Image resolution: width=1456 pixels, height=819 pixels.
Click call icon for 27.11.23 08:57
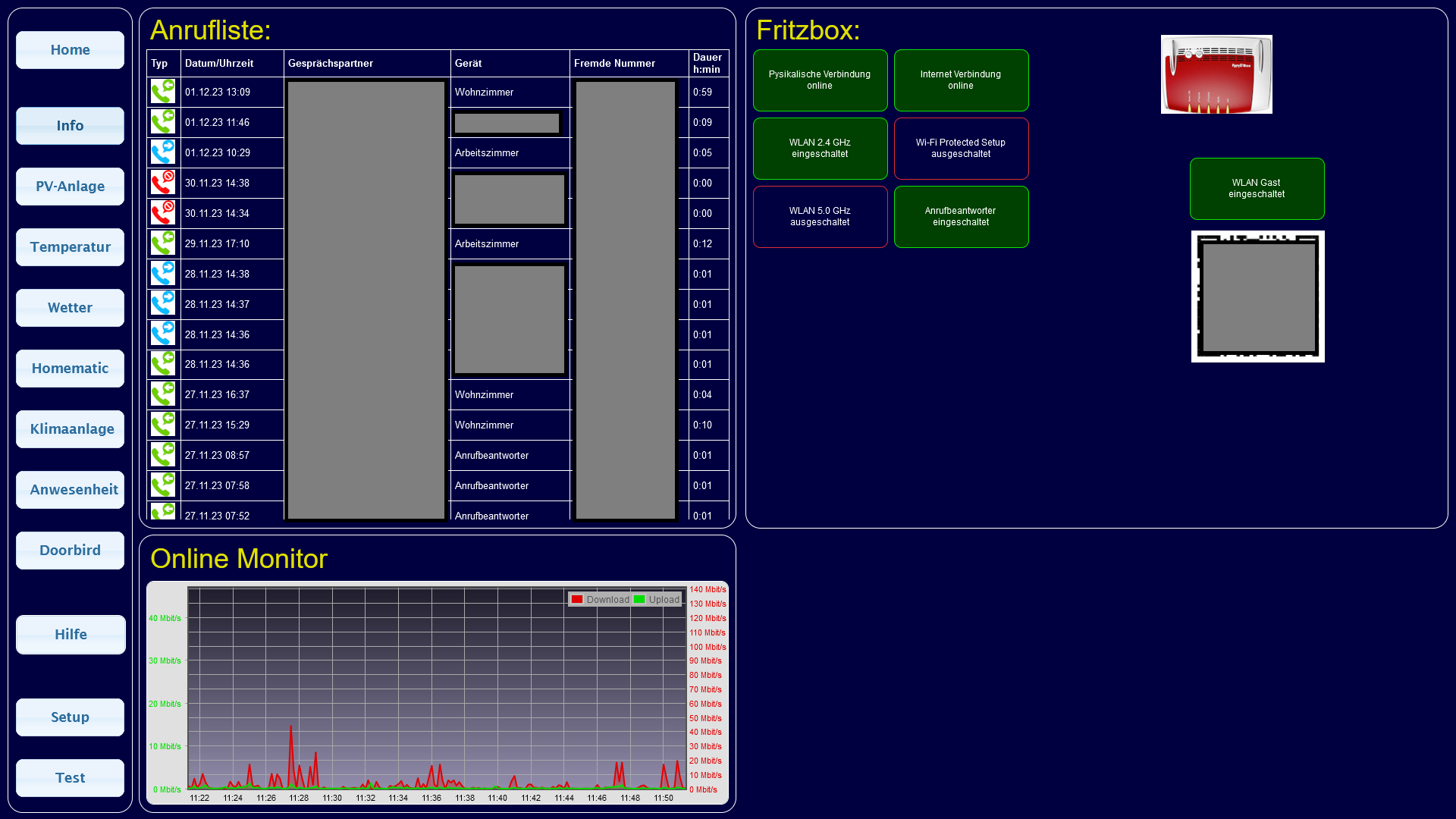tap(163, 455)
